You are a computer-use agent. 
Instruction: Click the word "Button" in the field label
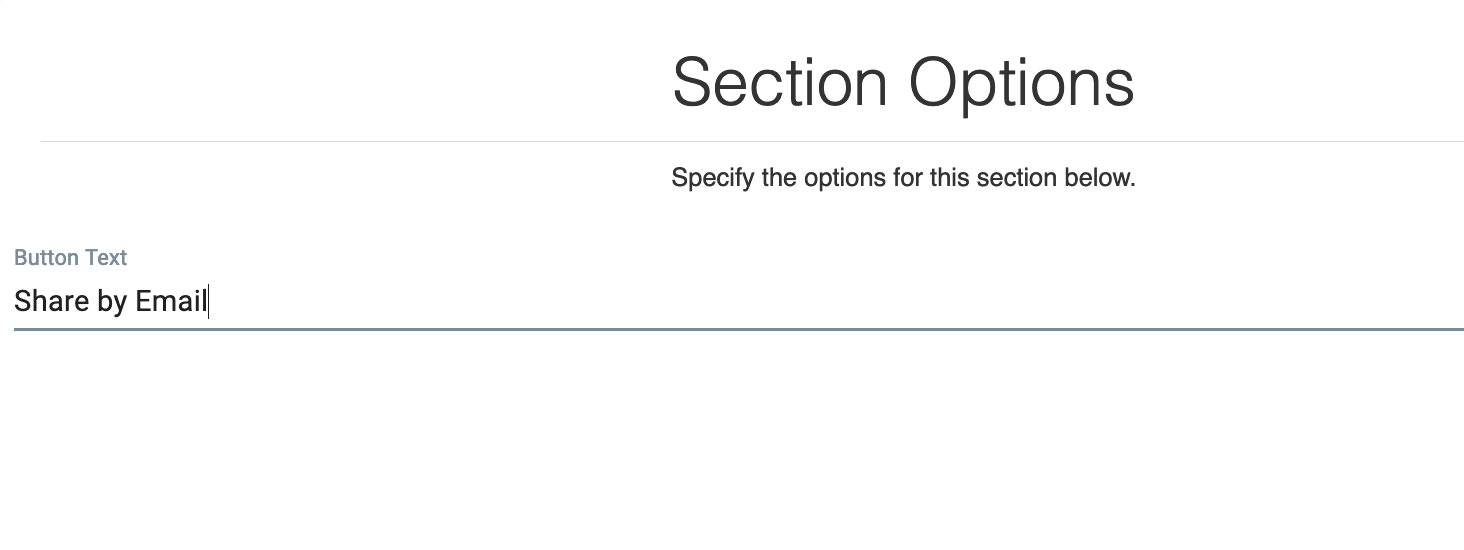46,258
